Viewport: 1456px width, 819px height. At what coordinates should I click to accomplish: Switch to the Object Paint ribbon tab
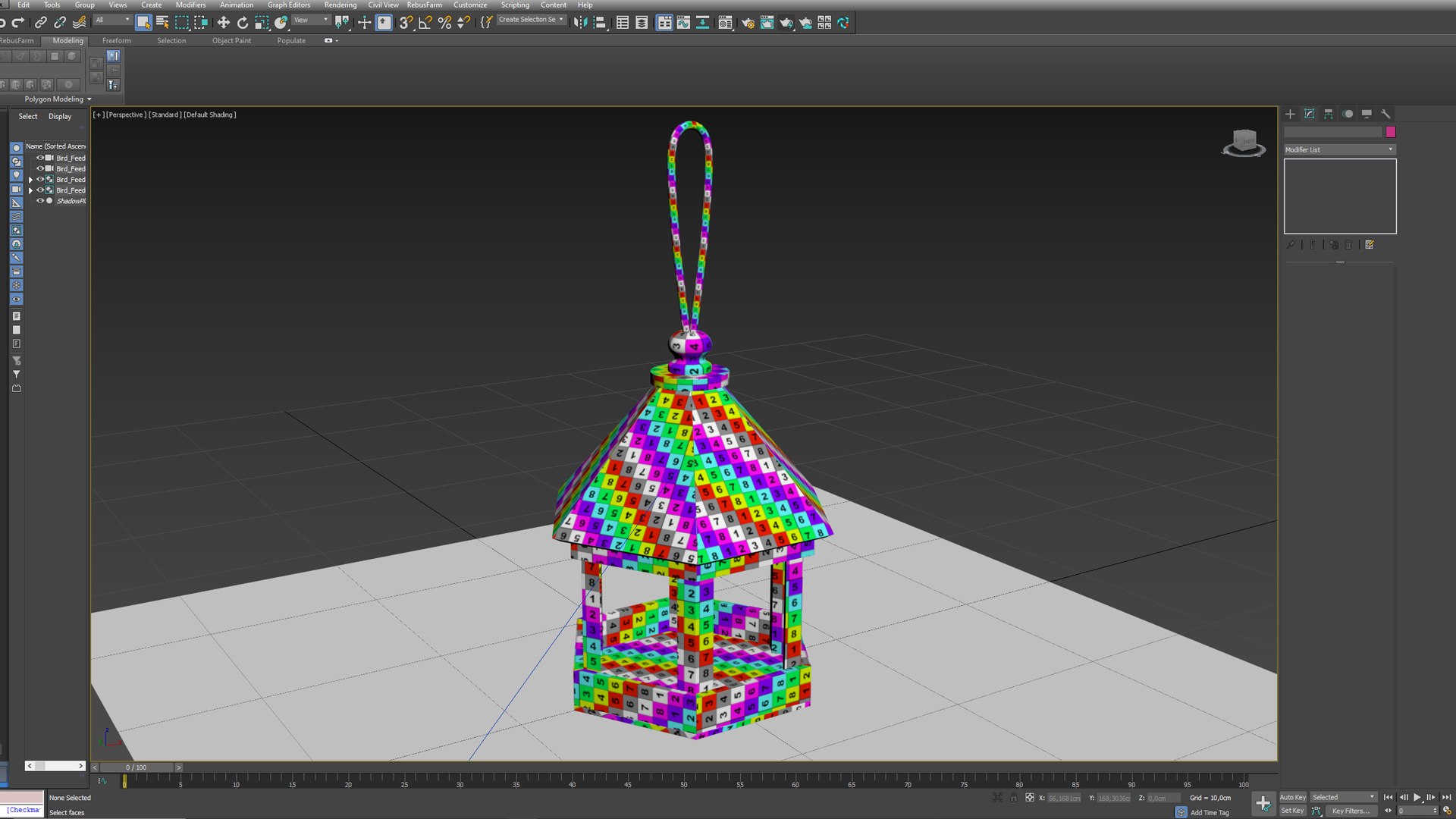[x=231, y=41]
